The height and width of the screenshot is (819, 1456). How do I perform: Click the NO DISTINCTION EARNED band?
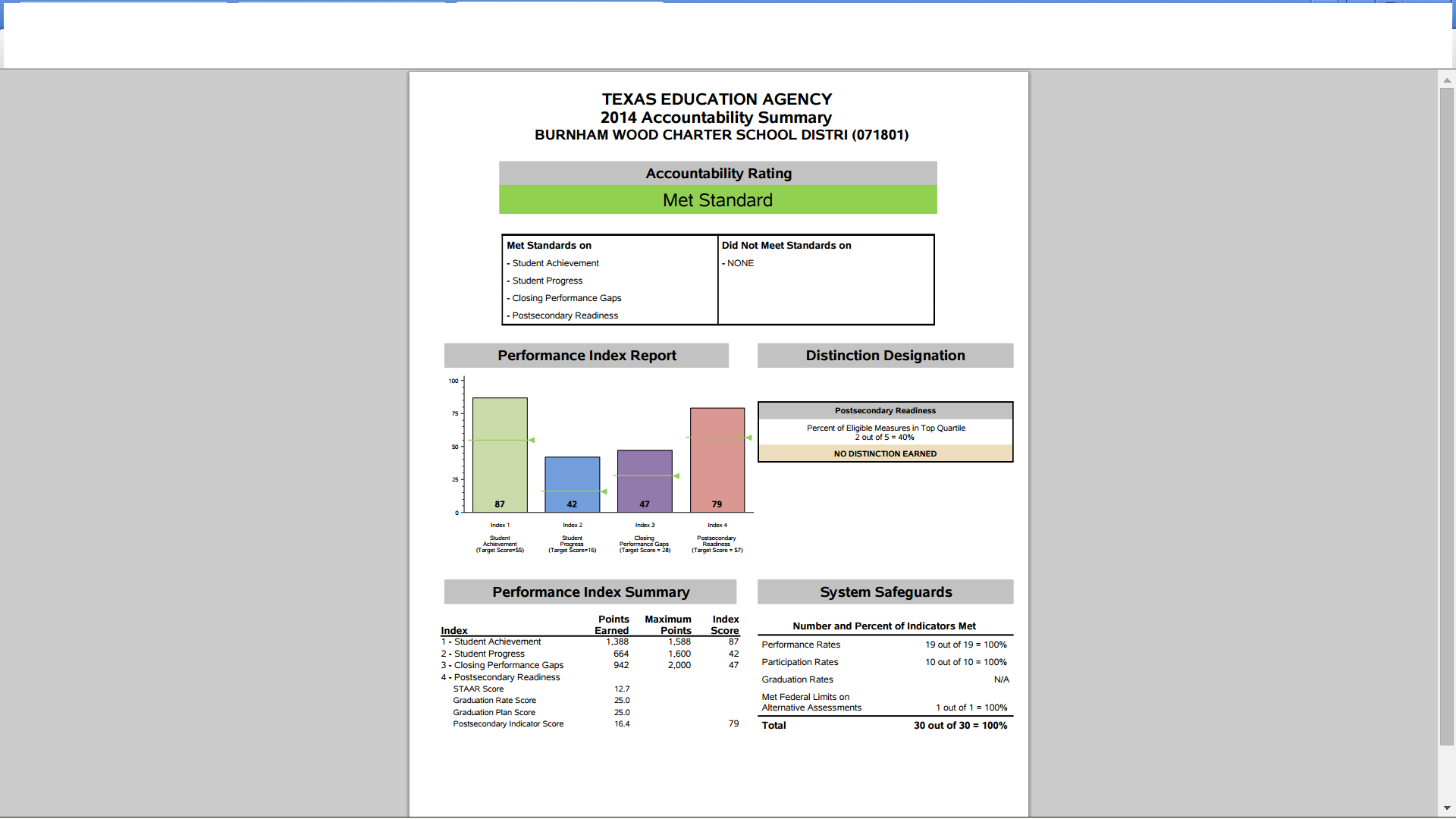tap(885, 453)
